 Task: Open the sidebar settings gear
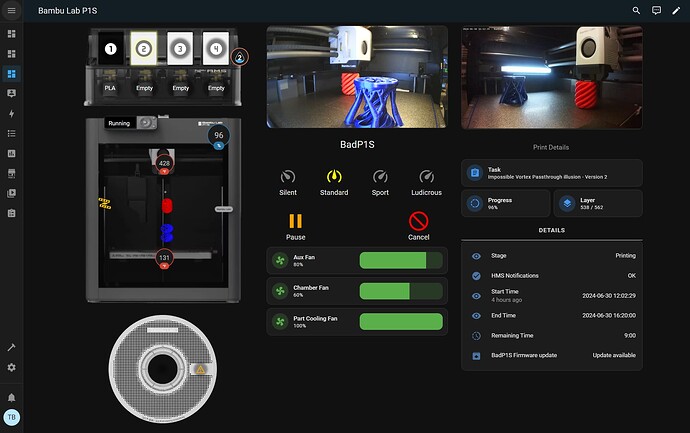click(11, 367)
